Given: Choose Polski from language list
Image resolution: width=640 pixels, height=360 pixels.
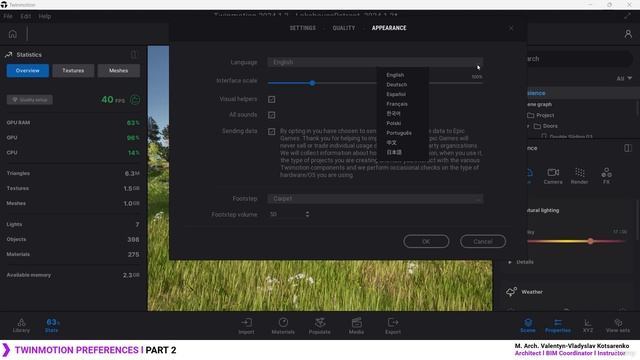Looking at the screenshot, I should (x=393, y=123).
